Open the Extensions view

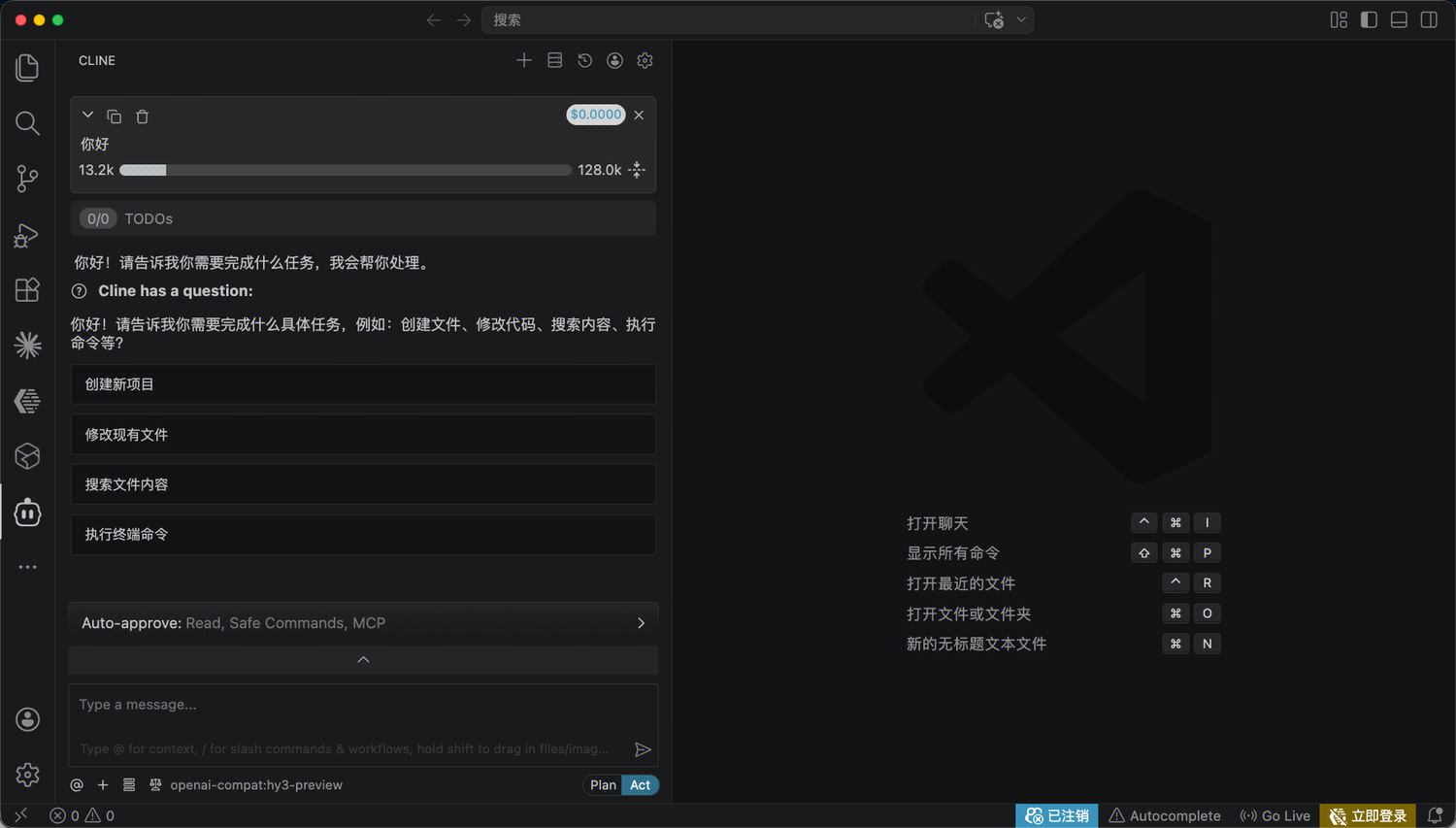(x=27, y=289)
